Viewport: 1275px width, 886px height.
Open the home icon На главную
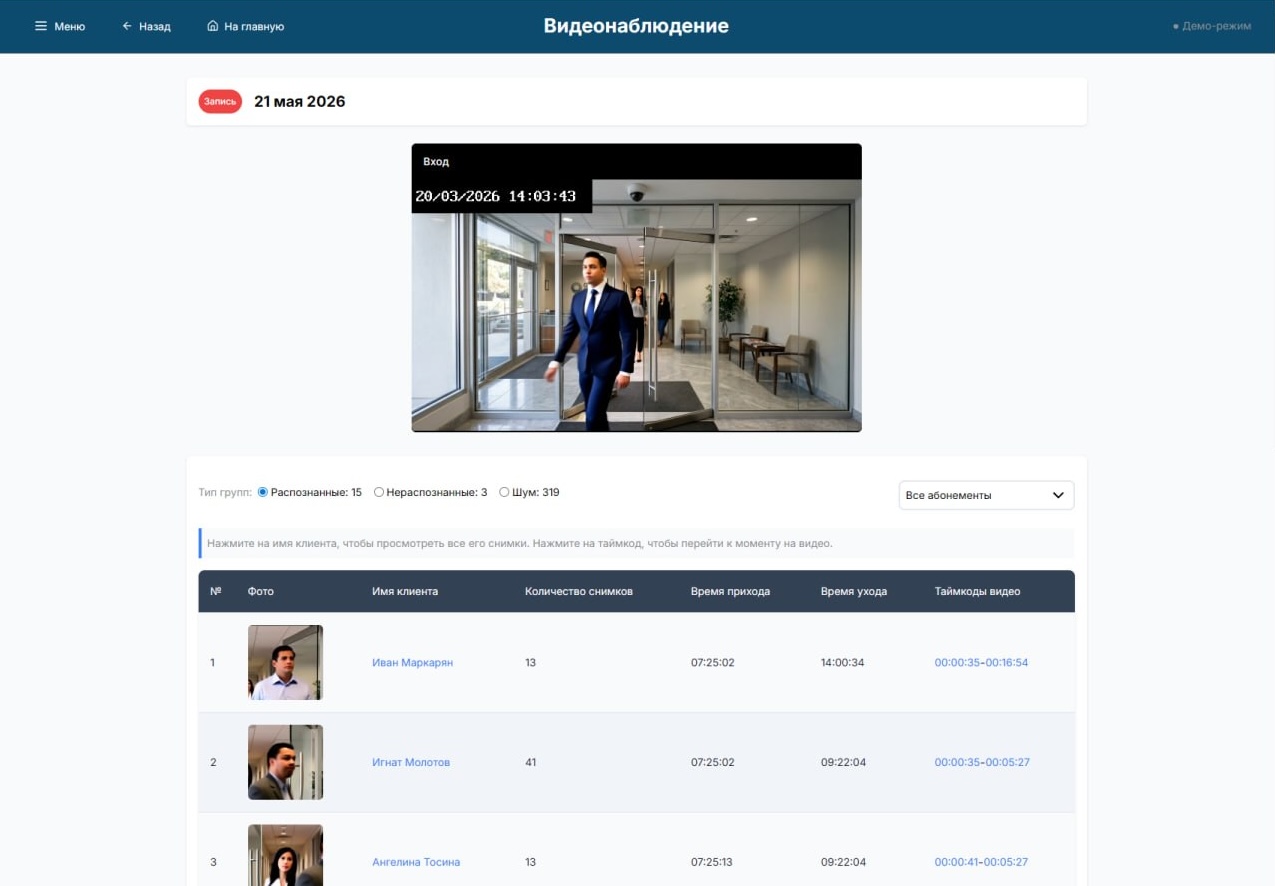212,26
